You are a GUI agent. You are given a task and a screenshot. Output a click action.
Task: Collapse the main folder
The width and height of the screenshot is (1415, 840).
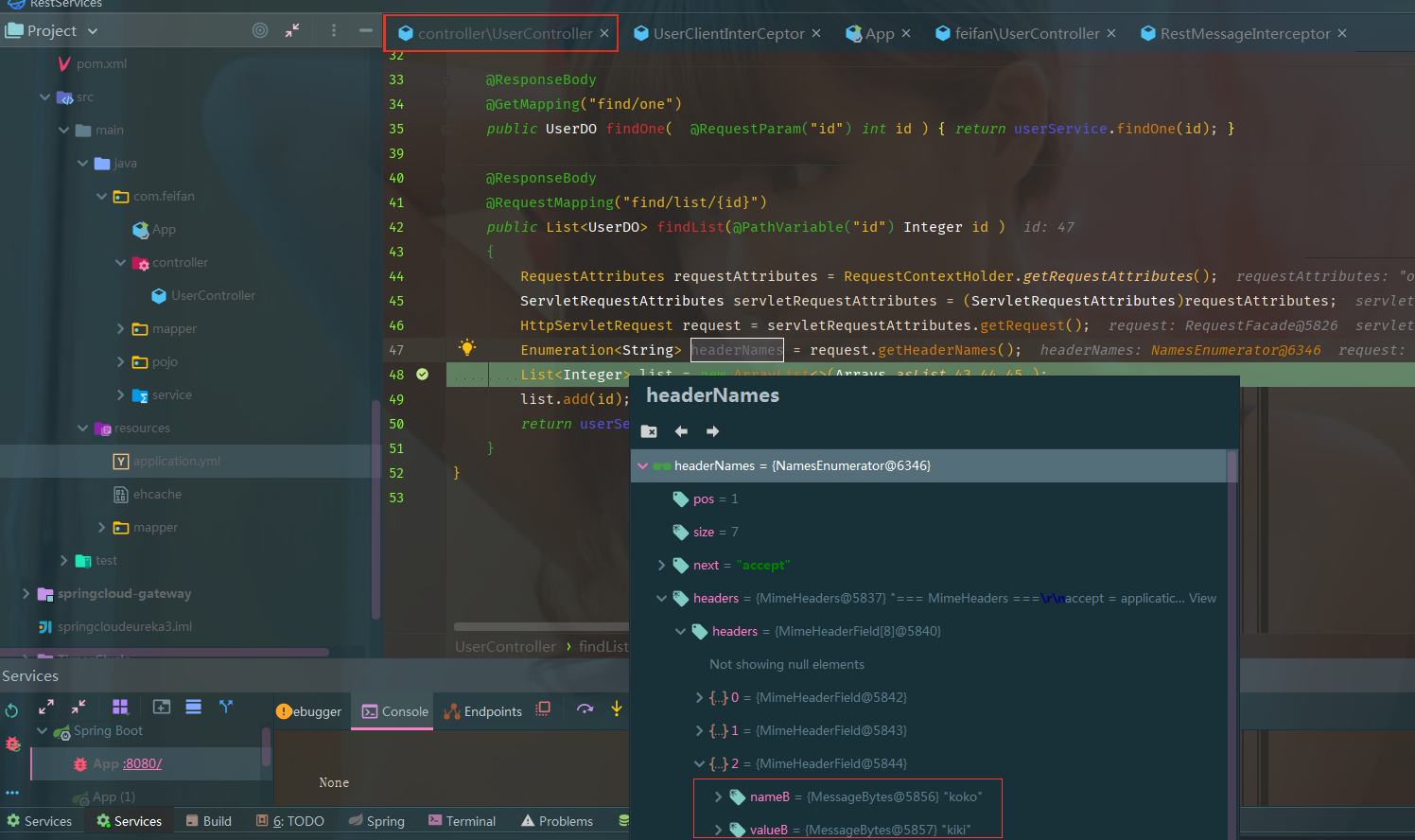pos(63,130)
